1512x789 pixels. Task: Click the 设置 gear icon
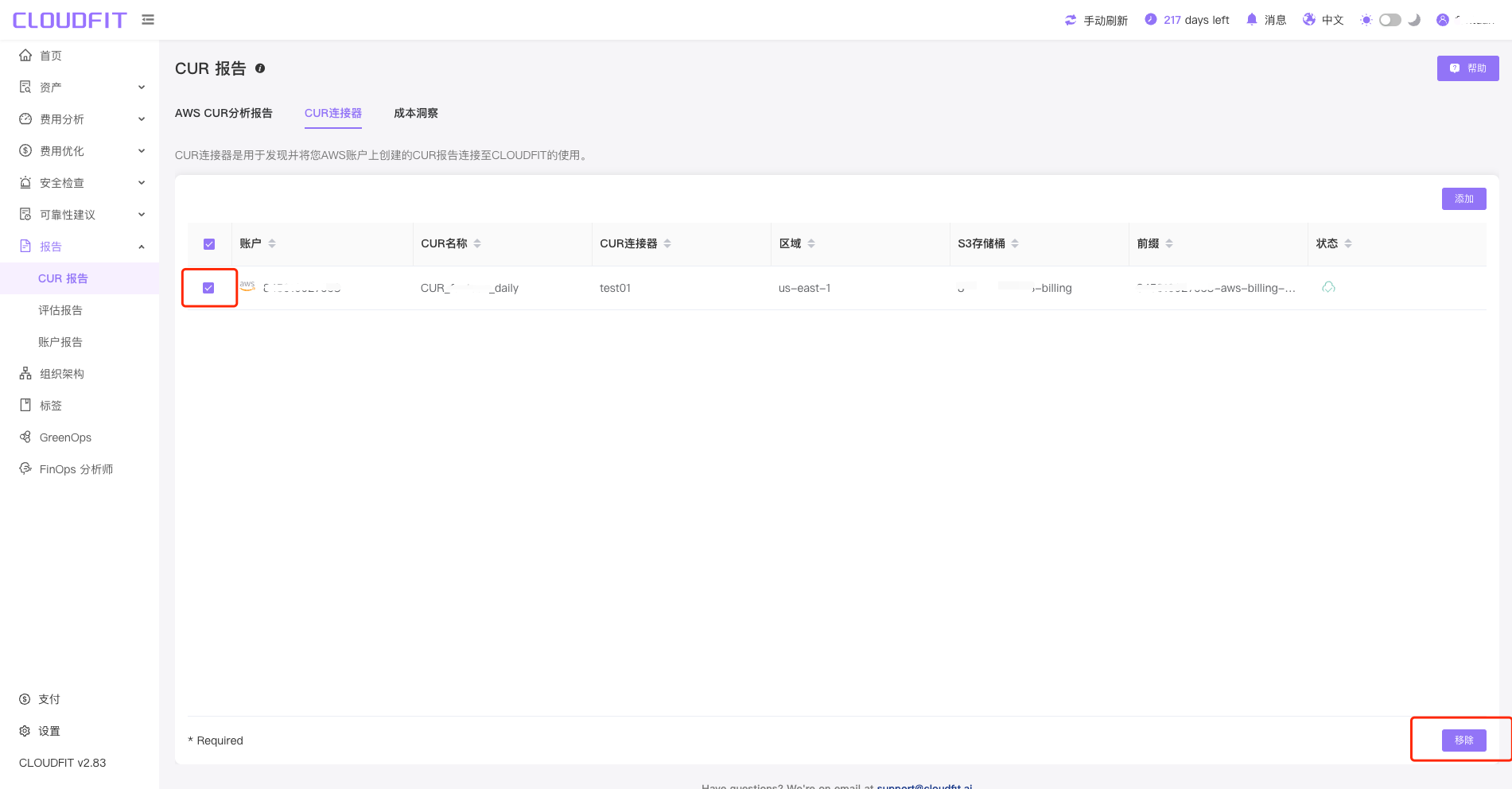click(25, 731)
